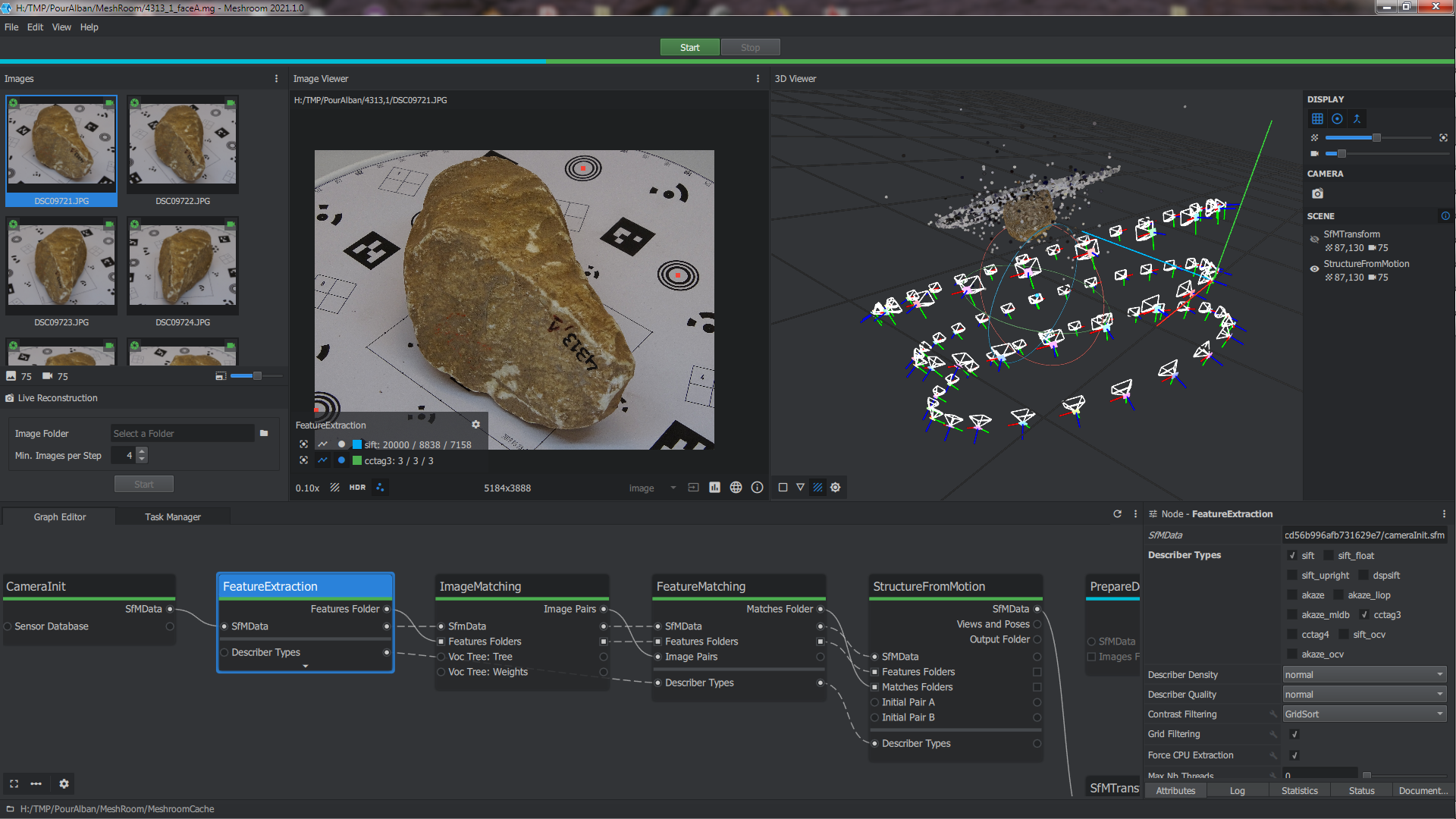This screenshot has width=1456, height=819.
Task: Click Stop button in top toolbar
Action: click(749, 46)
